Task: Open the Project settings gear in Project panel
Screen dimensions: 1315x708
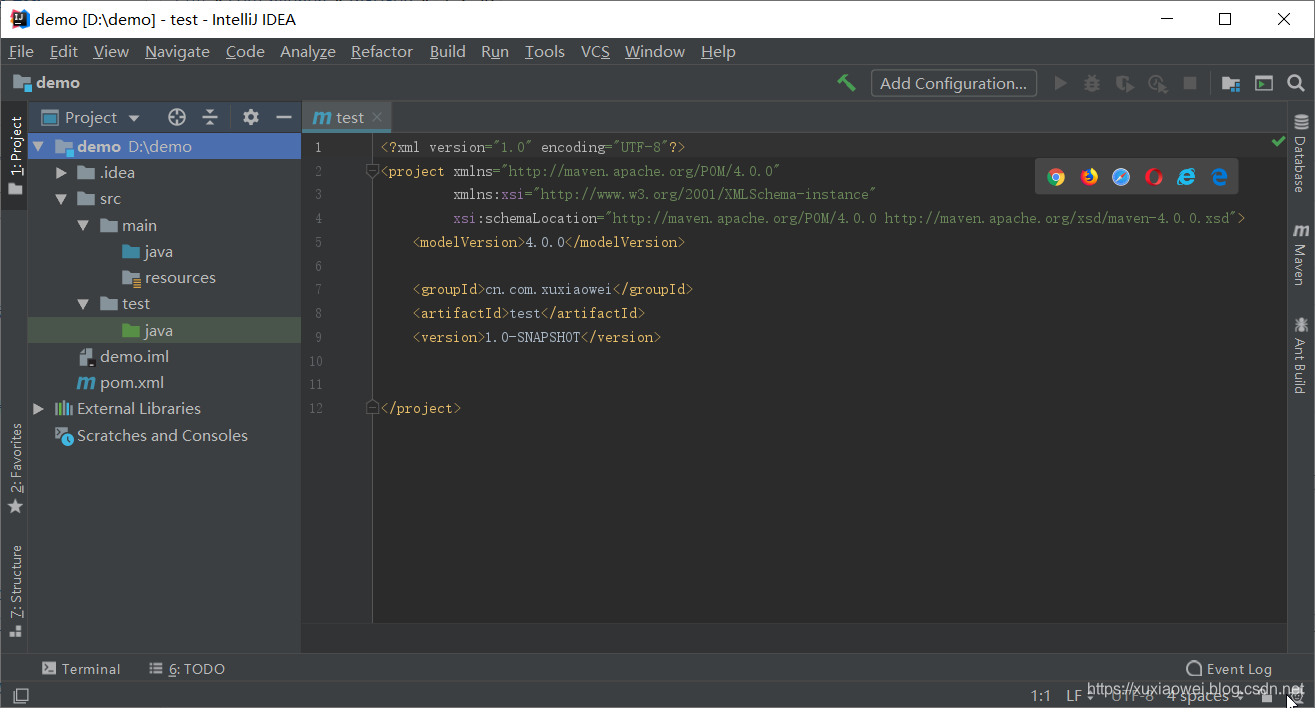Action: coord(250,117)
